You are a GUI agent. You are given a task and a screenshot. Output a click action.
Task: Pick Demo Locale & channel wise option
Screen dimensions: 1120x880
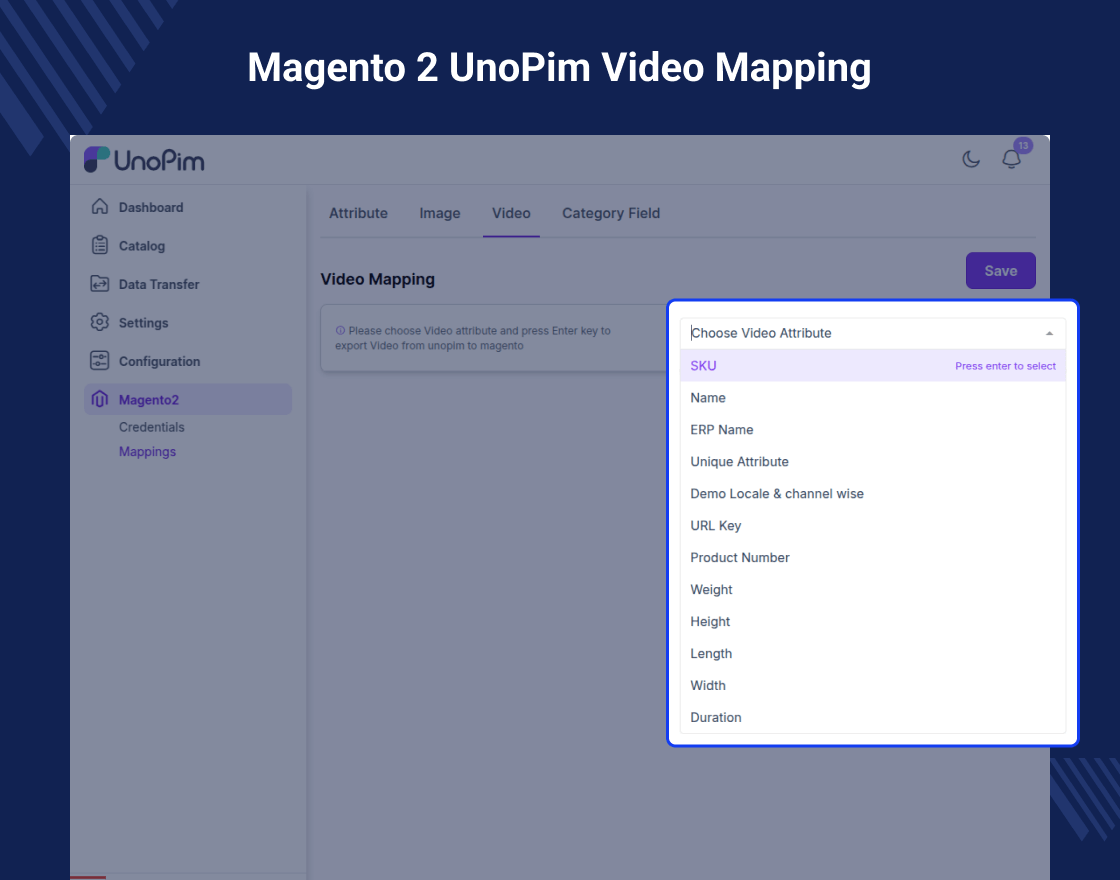pos(873,494)
